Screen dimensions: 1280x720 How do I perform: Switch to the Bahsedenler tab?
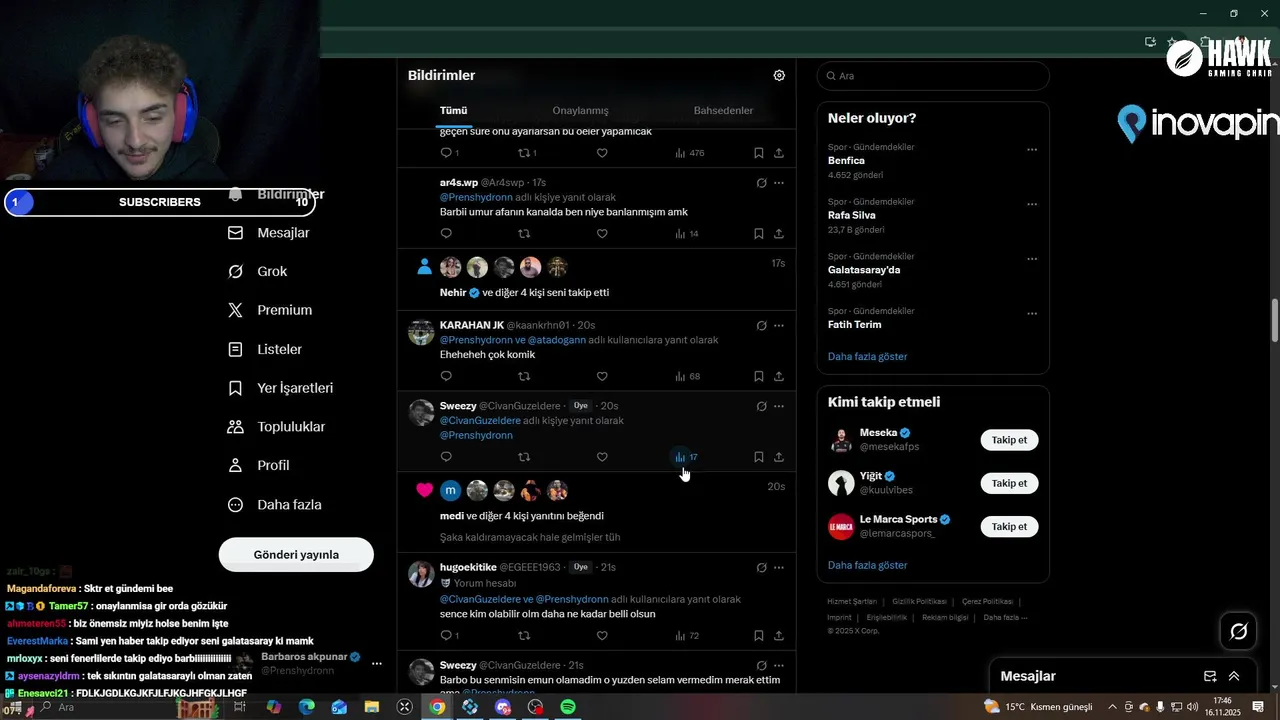(x=723, y=110)
